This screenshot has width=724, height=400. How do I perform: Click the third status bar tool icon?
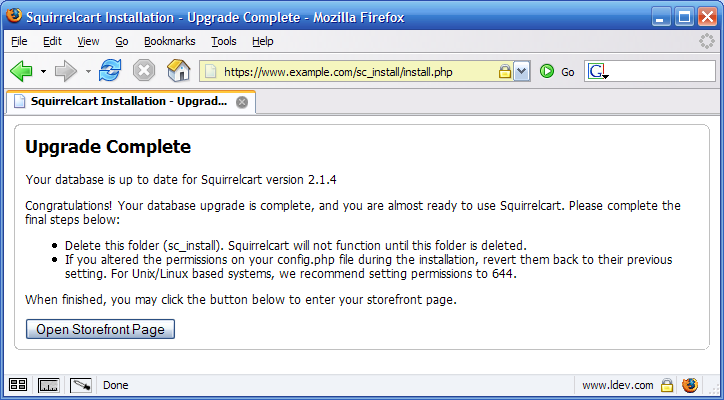click(81, 385)
